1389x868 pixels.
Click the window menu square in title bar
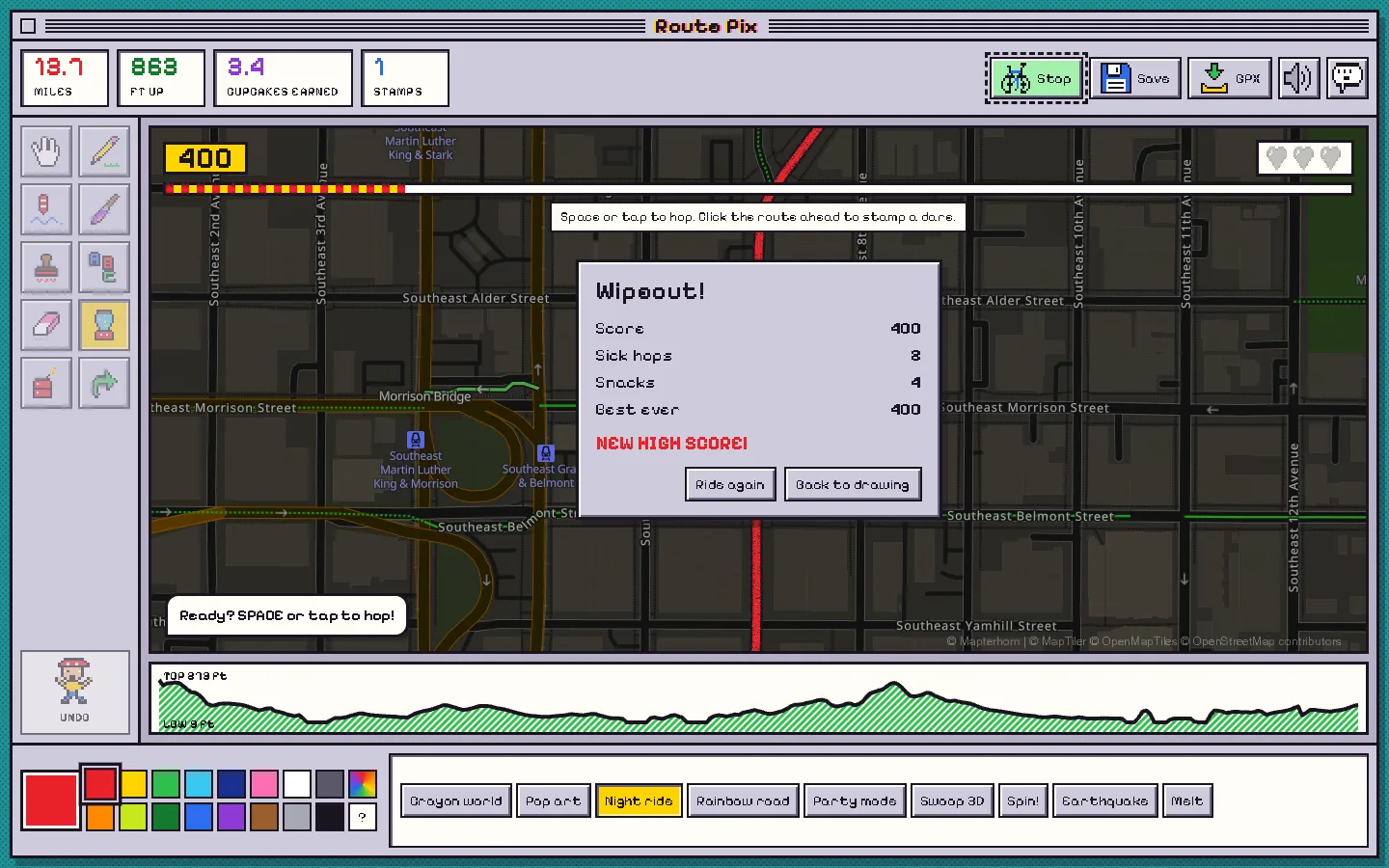pyautogui.click(x=28, y=26)
